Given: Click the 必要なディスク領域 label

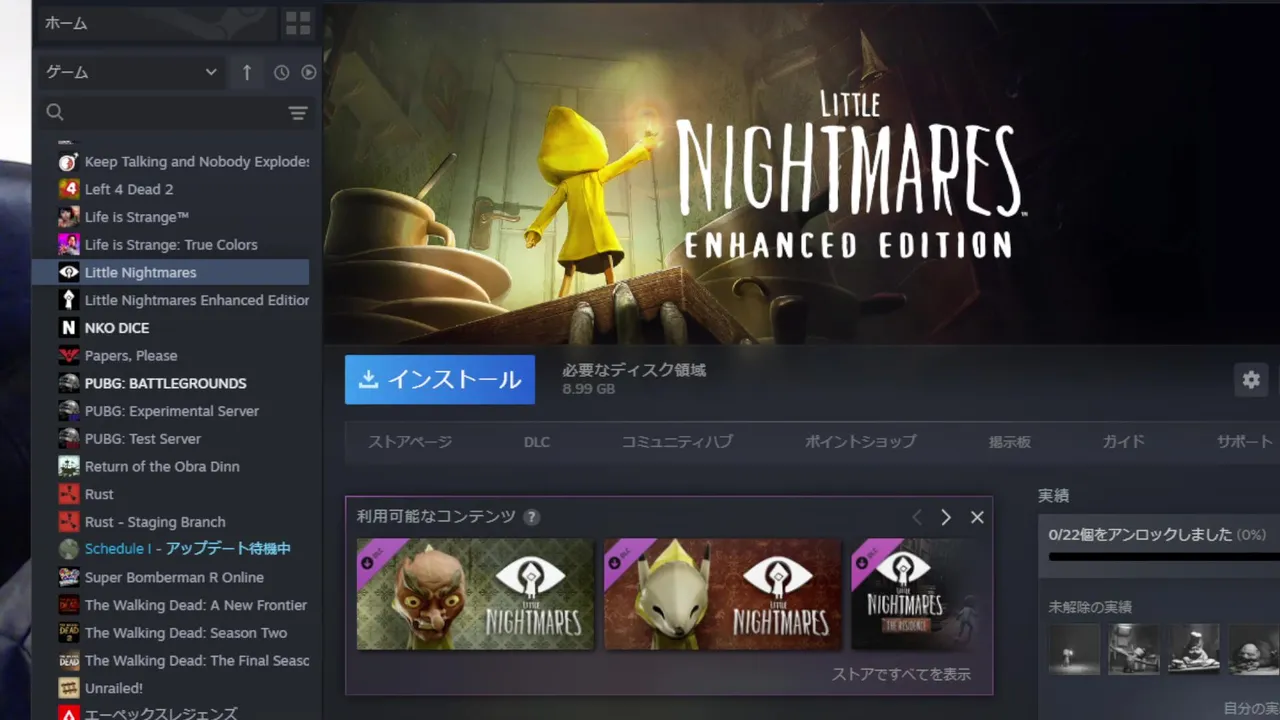Looking at the screenshot, I should pos(634,370).
